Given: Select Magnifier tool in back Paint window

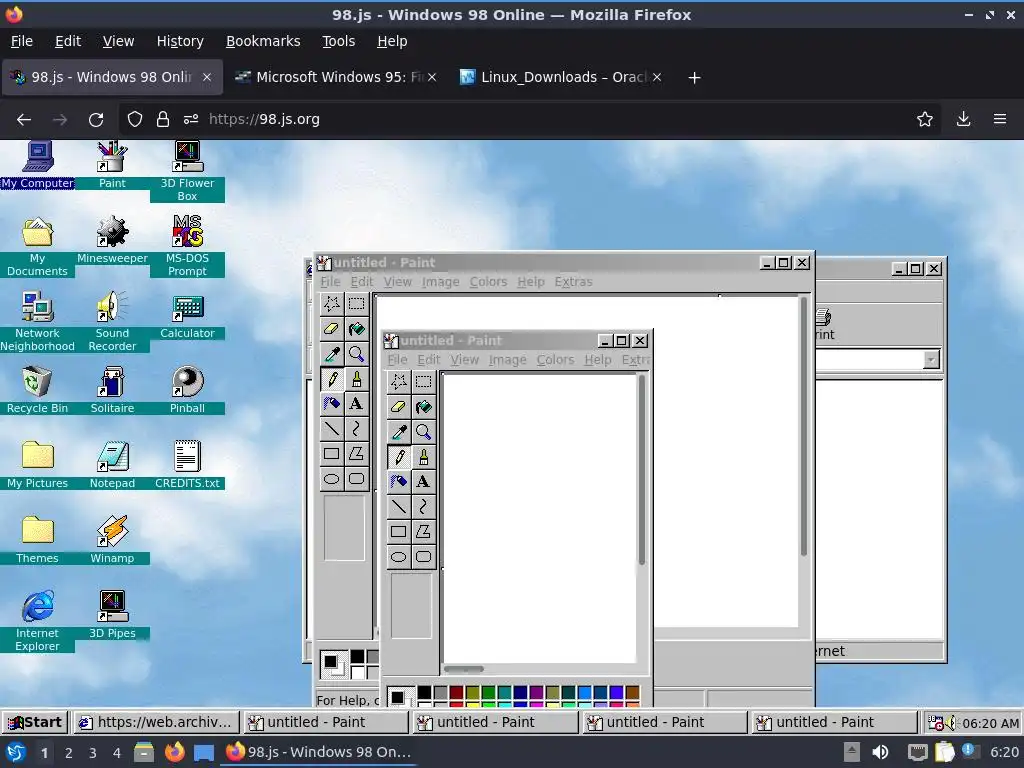Looking at the screenshot, I should click(357, 354).
